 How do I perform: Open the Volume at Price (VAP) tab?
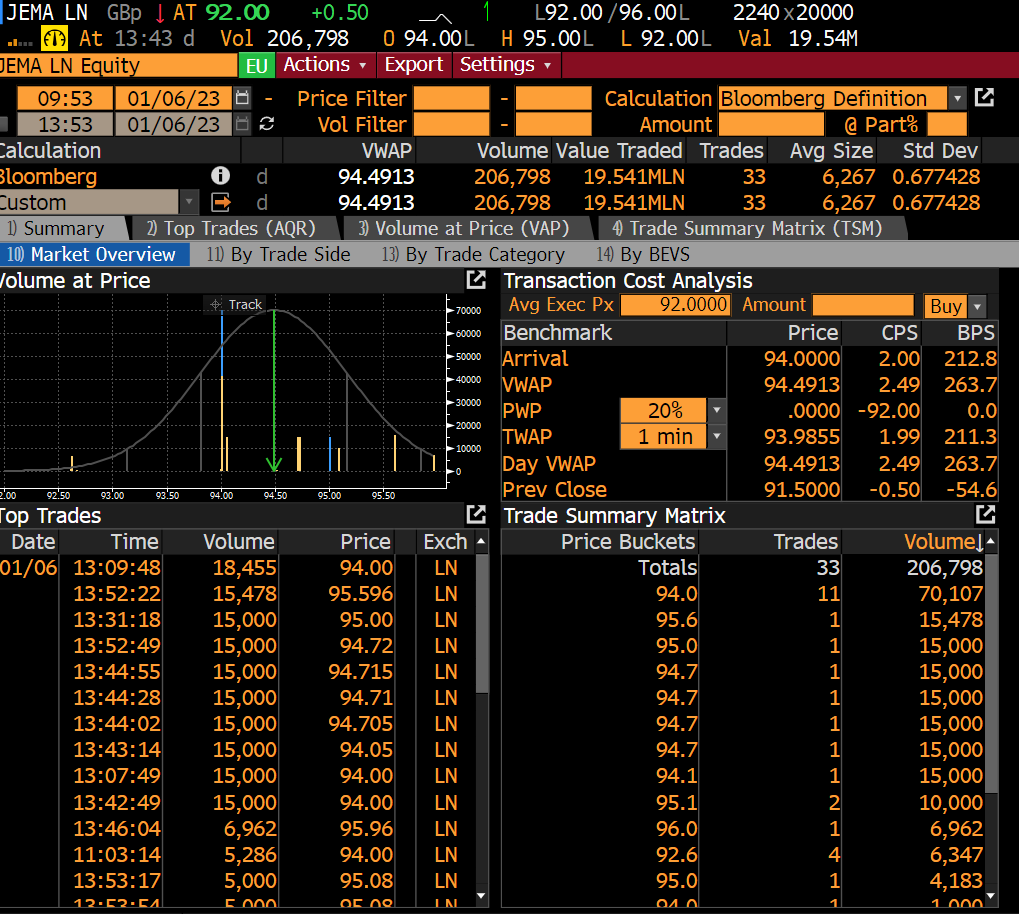(x=464, y=228)
